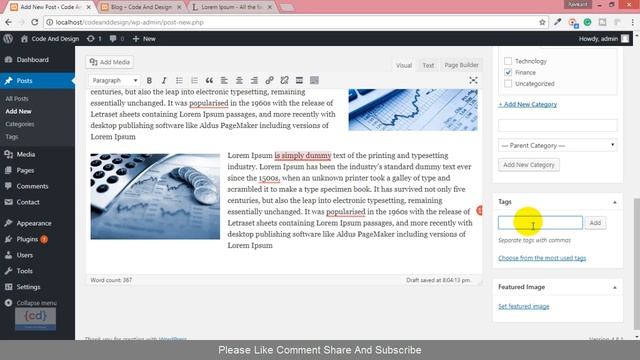
Task: Open All Posts submenu
Action: coord(17,99)
